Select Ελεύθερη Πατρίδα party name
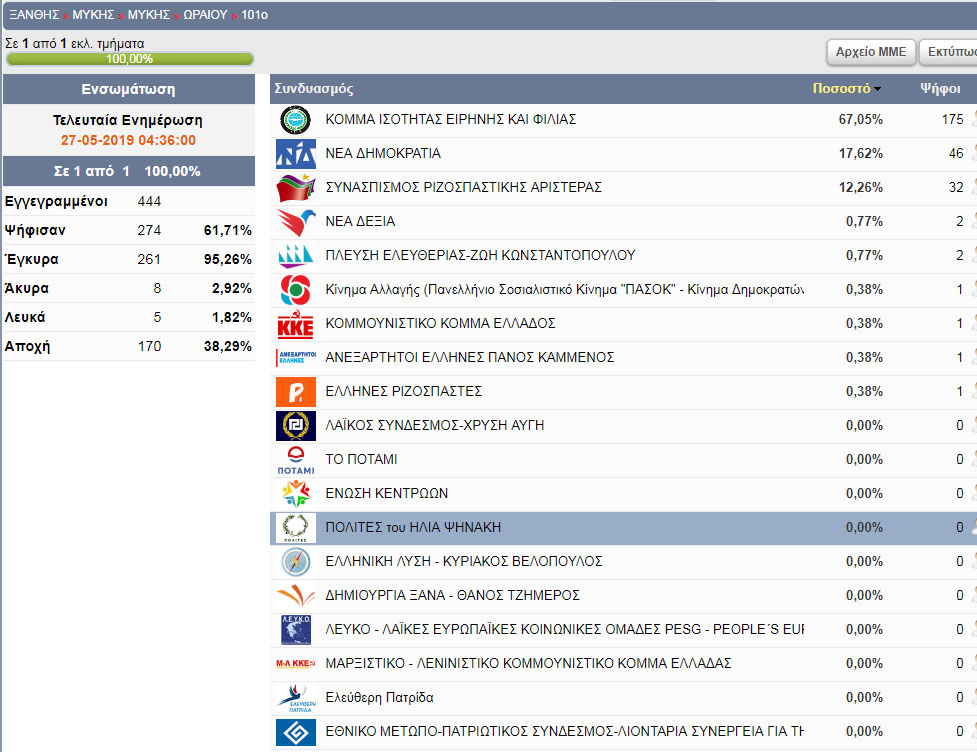This screenshot has width=977, height=752. tap(379, 697)
